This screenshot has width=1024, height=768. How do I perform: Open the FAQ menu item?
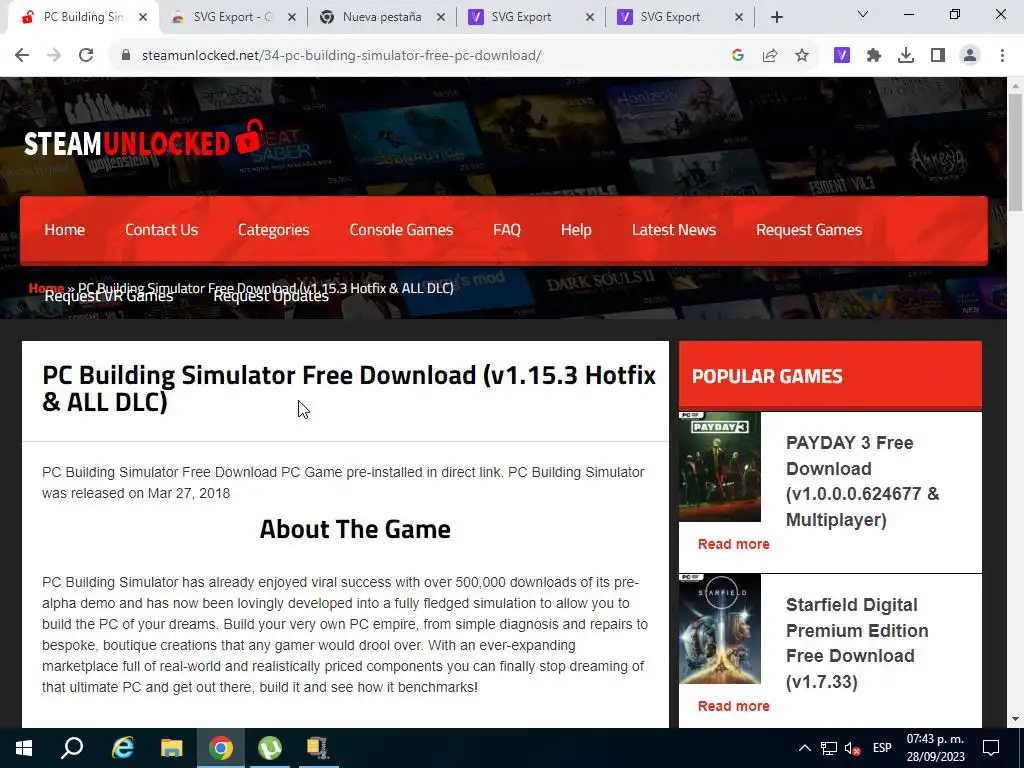[x=507, y=230]
